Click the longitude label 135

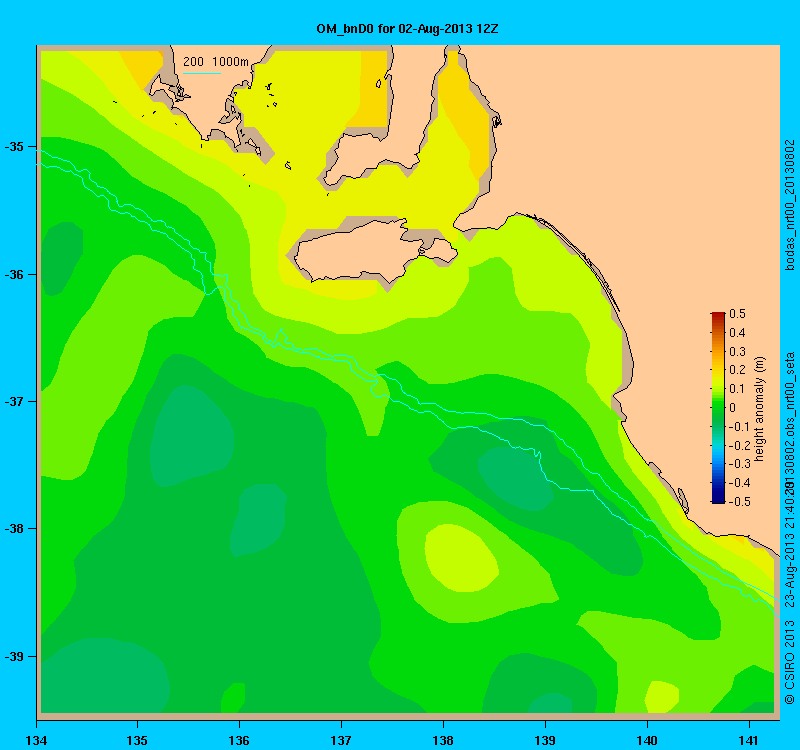click(x=137, y=740)
